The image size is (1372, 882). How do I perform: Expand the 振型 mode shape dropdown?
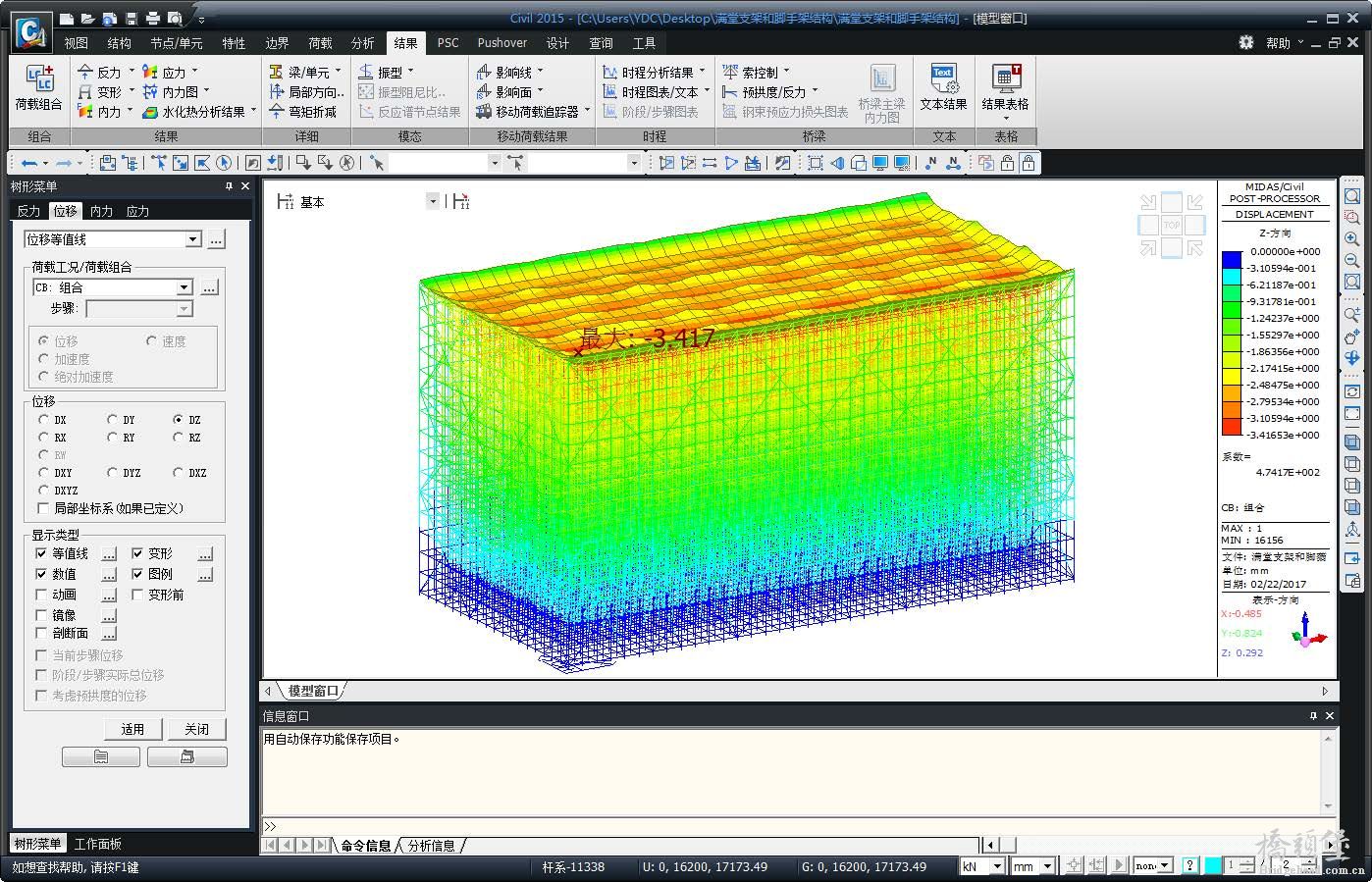click(x=410, y=72)
